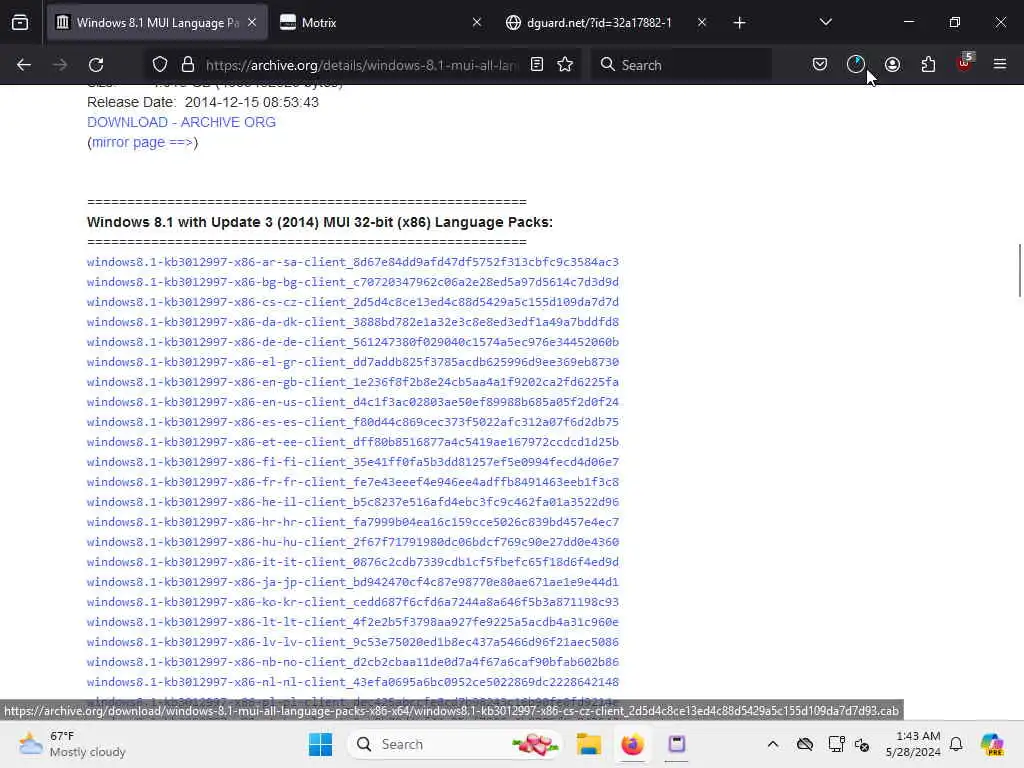
Task: Download x86 ko-kr language pack
Action: (x=353, y=602)
